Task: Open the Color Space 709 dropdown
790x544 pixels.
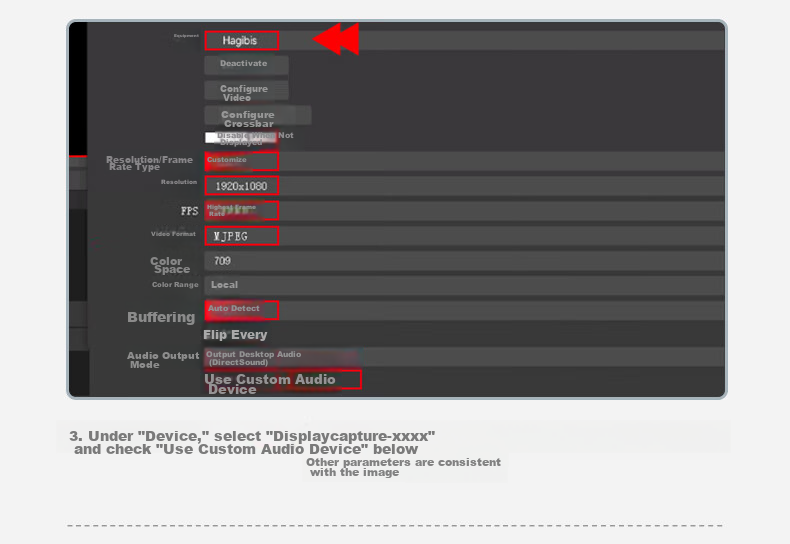Action: pyautogui.click(x=464, y=261)
